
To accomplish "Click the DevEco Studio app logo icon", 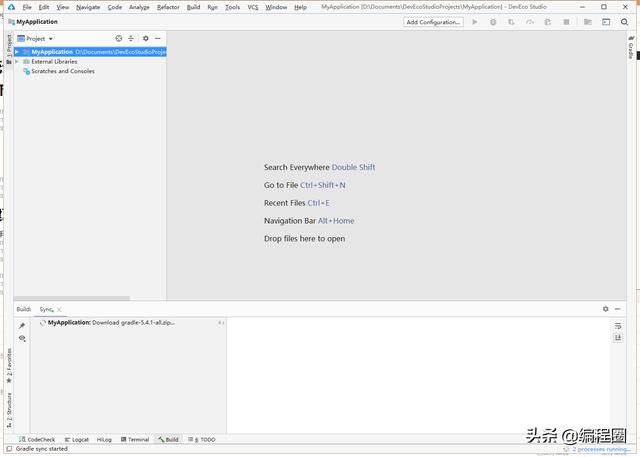I will [x=11, y=7].
